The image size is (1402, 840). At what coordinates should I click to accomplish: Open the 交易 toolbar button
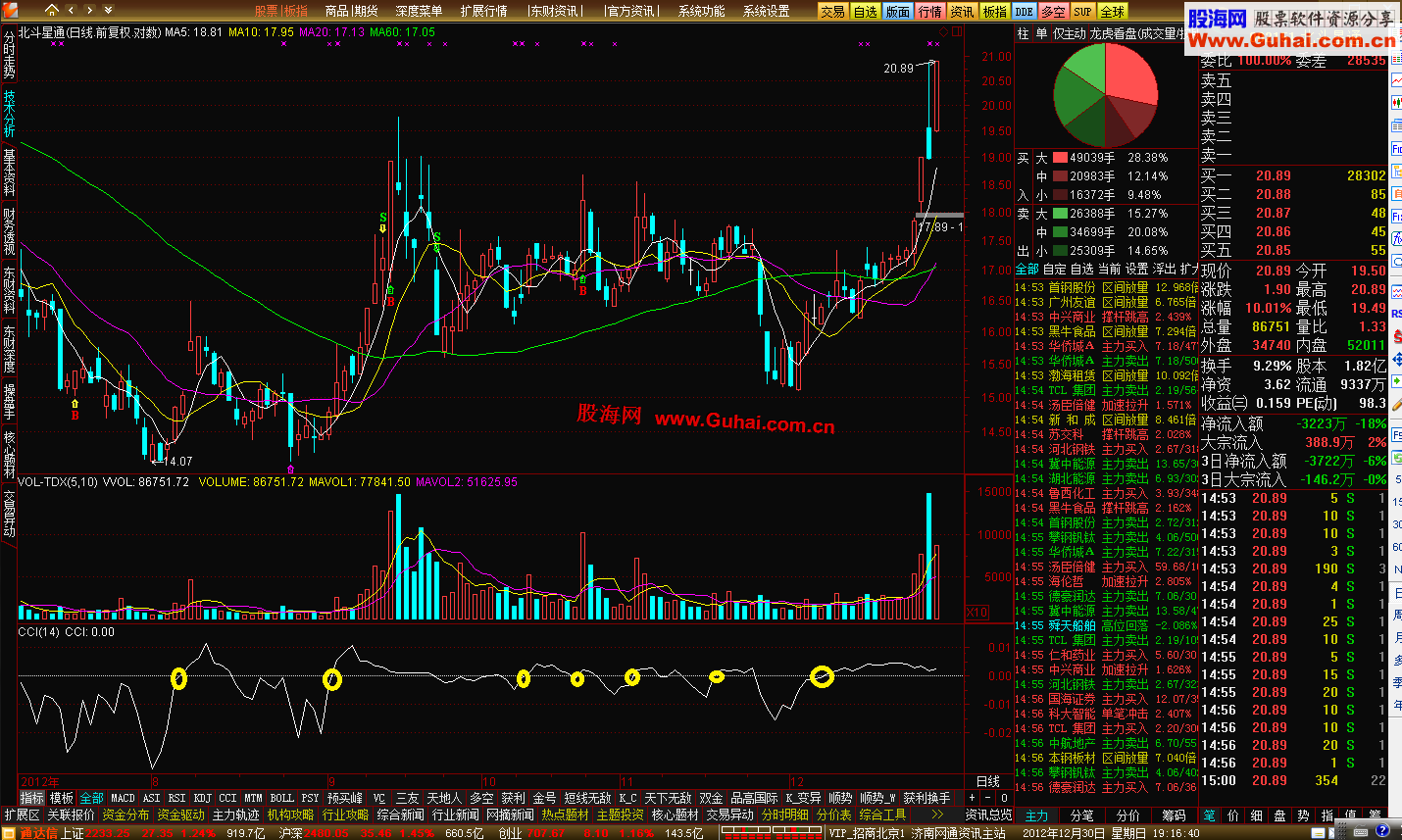pyautogui.click(x=832, y=11)
